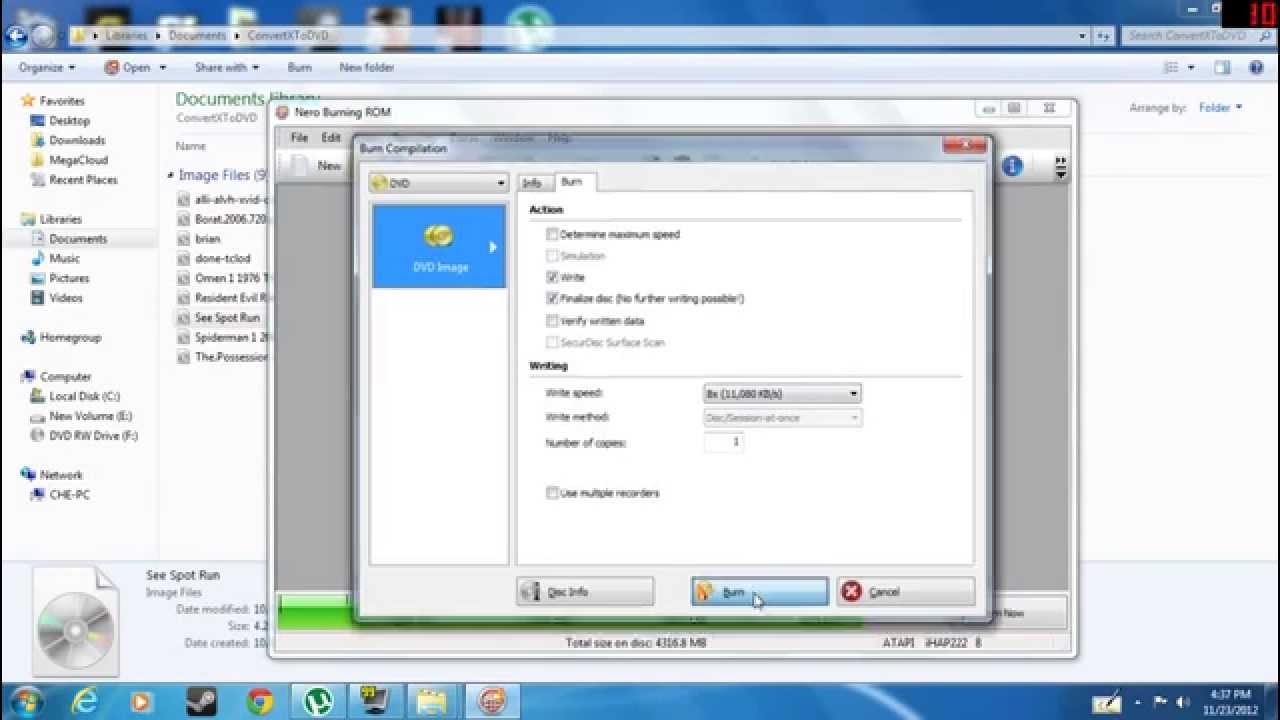Image resolution: width=1280 pixels, height=720 pixels.
Task: Click the Disc Info button
Action: [x=585, y=592]
